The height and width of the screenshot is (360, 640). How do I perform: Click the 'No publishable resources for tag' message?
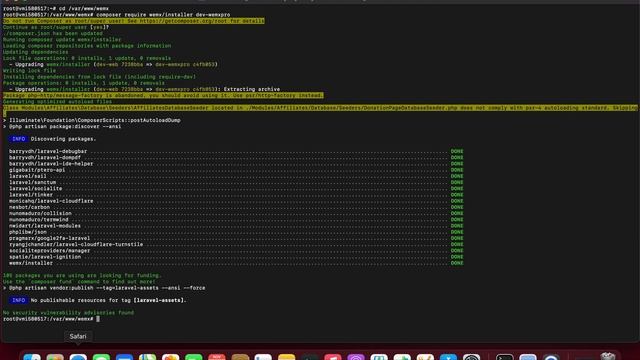109,300
